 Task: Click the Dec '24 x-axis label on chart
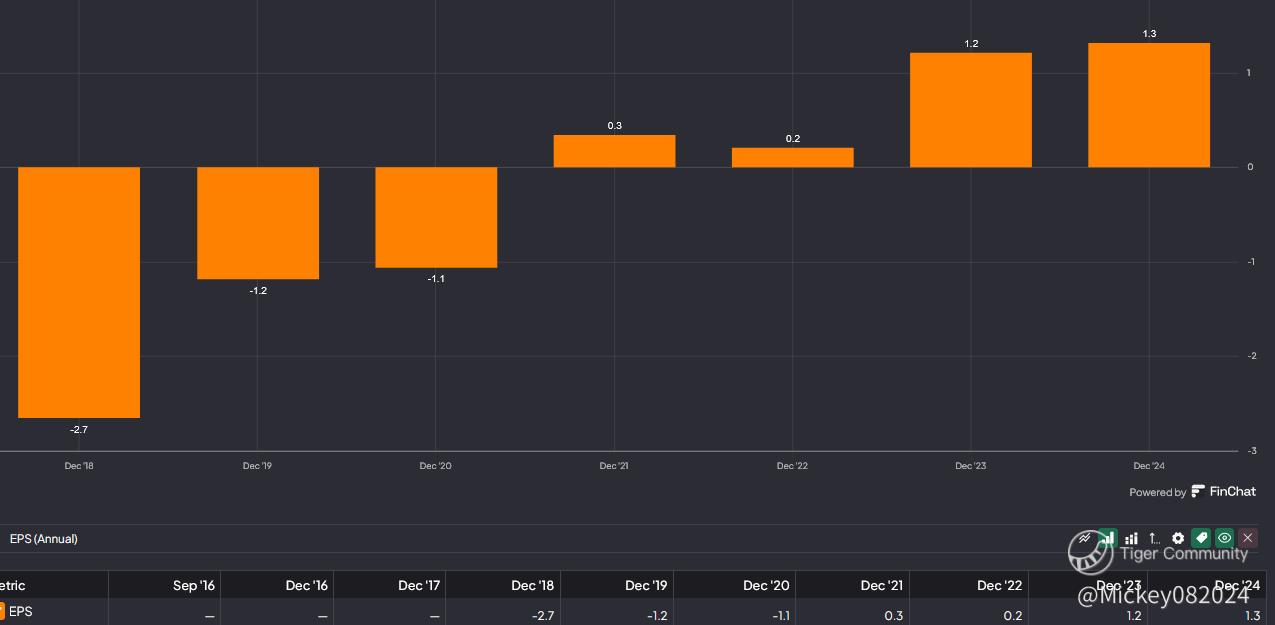(1149, 466)
